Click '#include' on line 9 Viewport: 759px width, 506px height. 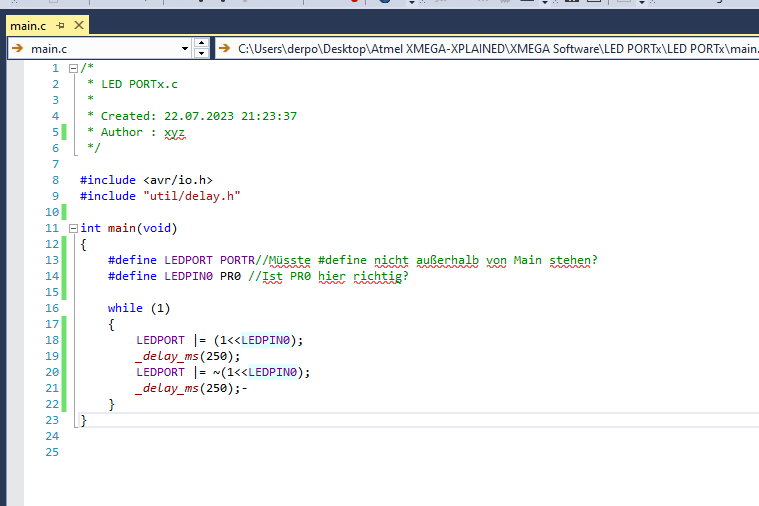[x=107, y=196]
